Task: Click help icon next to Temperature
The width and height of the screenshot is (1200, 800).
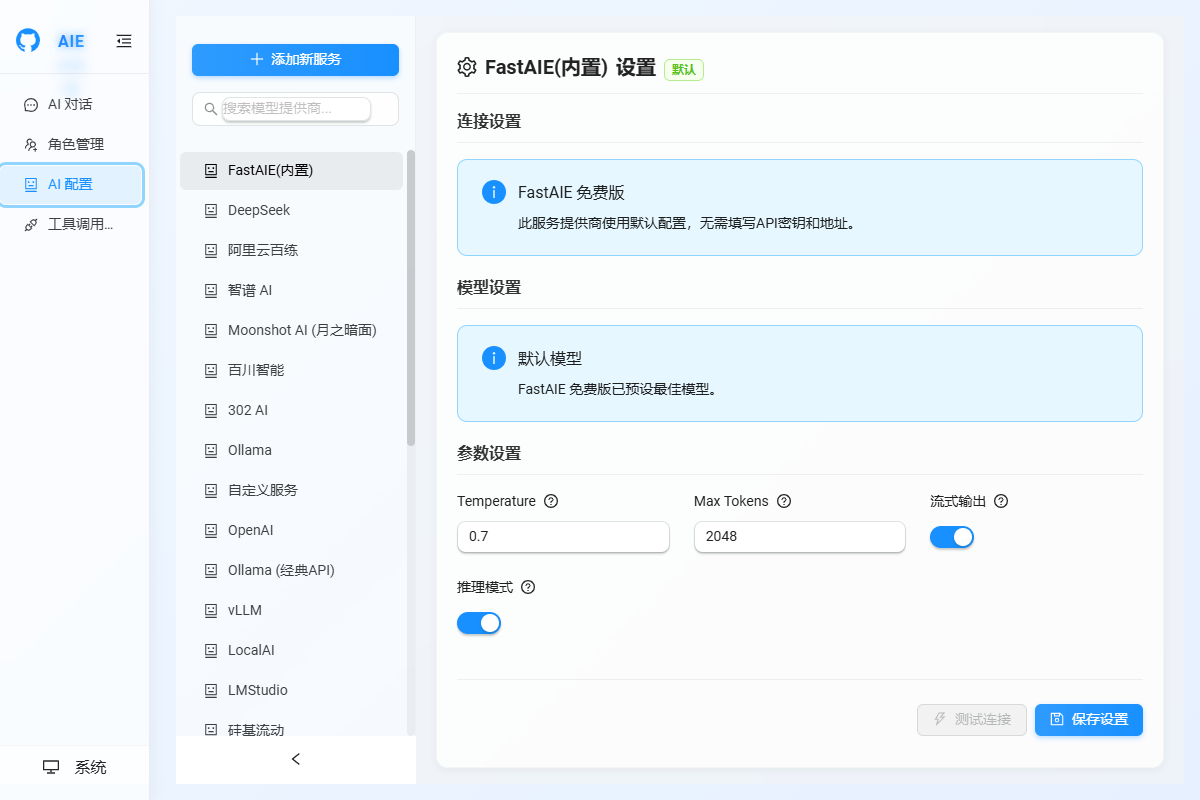Action: [551, 501]
